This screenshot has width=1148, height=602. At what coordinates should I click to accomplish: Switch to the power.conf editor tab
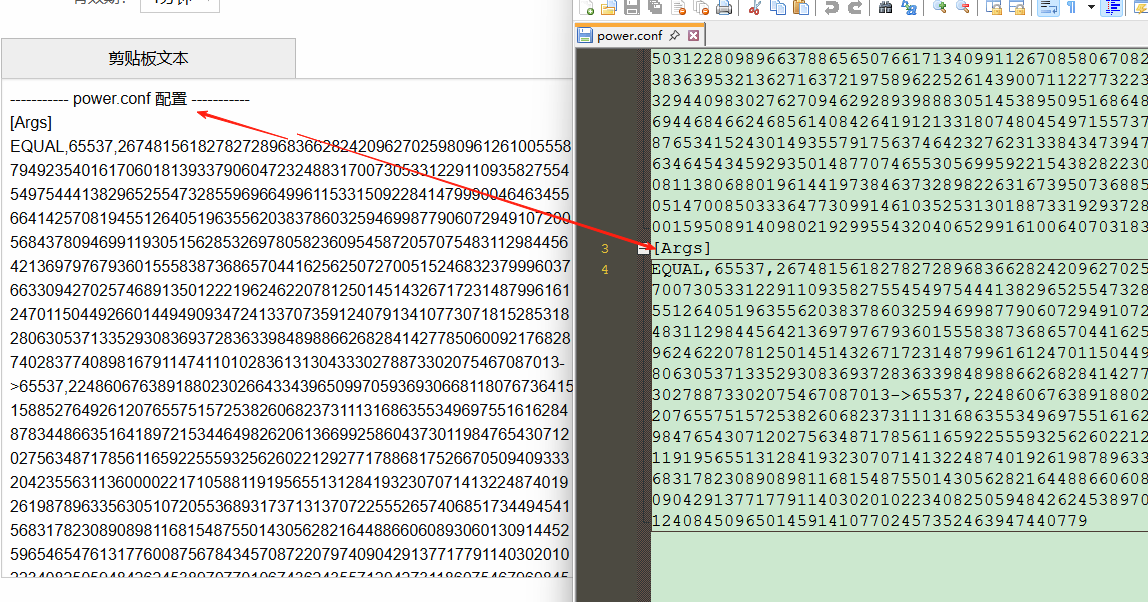click(x=629, y=35)
